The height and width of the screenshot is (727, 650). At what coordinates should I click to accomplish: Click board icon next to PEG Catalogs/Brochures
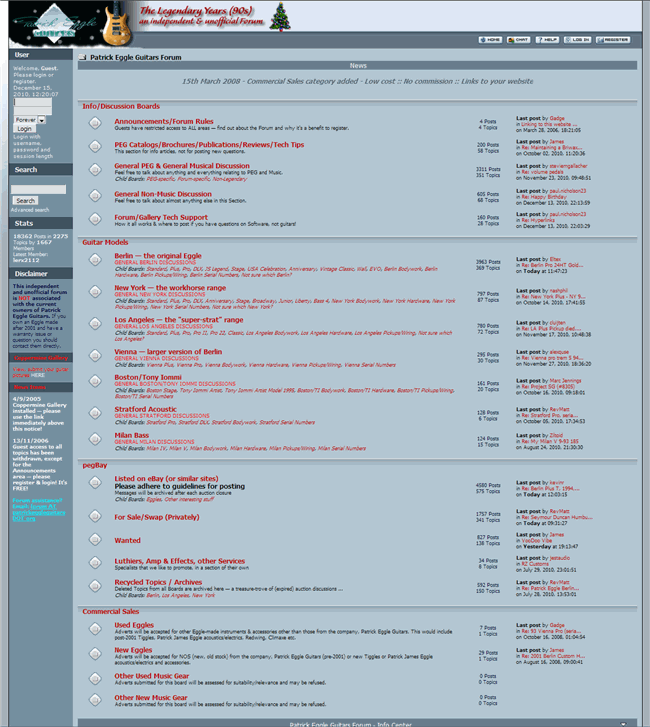click(95, 147)
